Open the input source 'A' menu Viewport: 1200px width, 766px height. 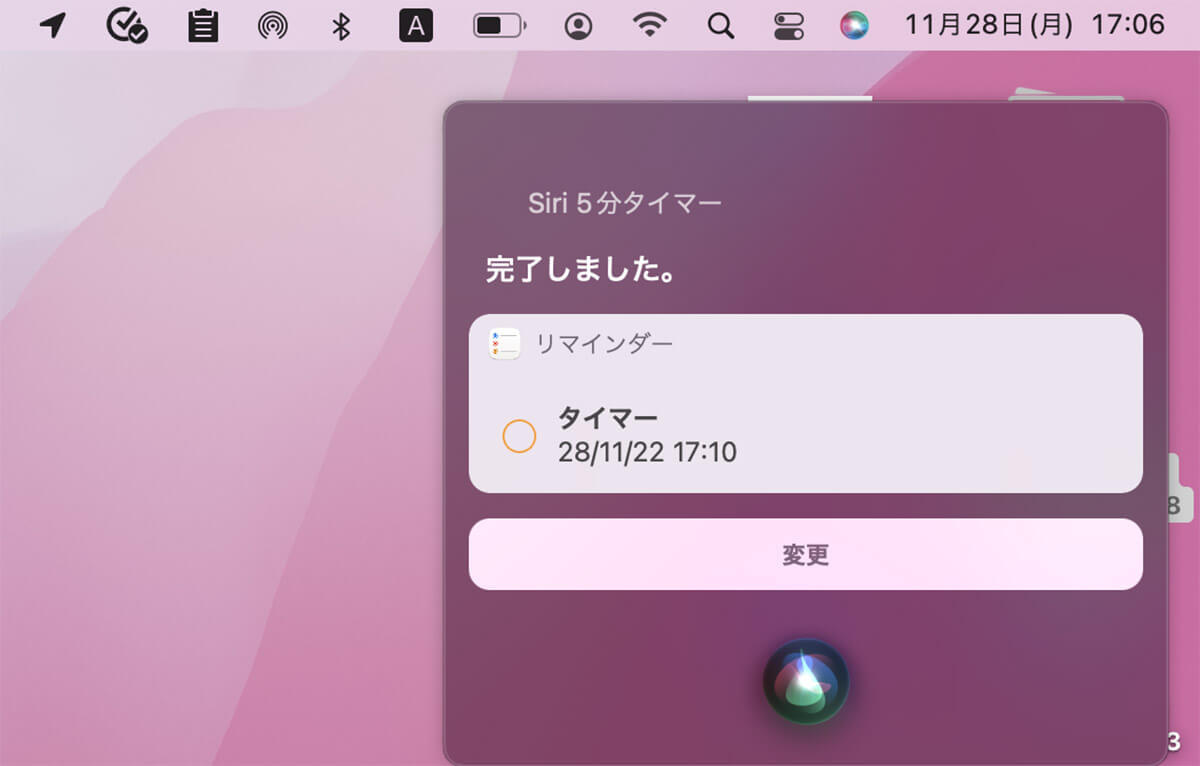coord(416,25)
